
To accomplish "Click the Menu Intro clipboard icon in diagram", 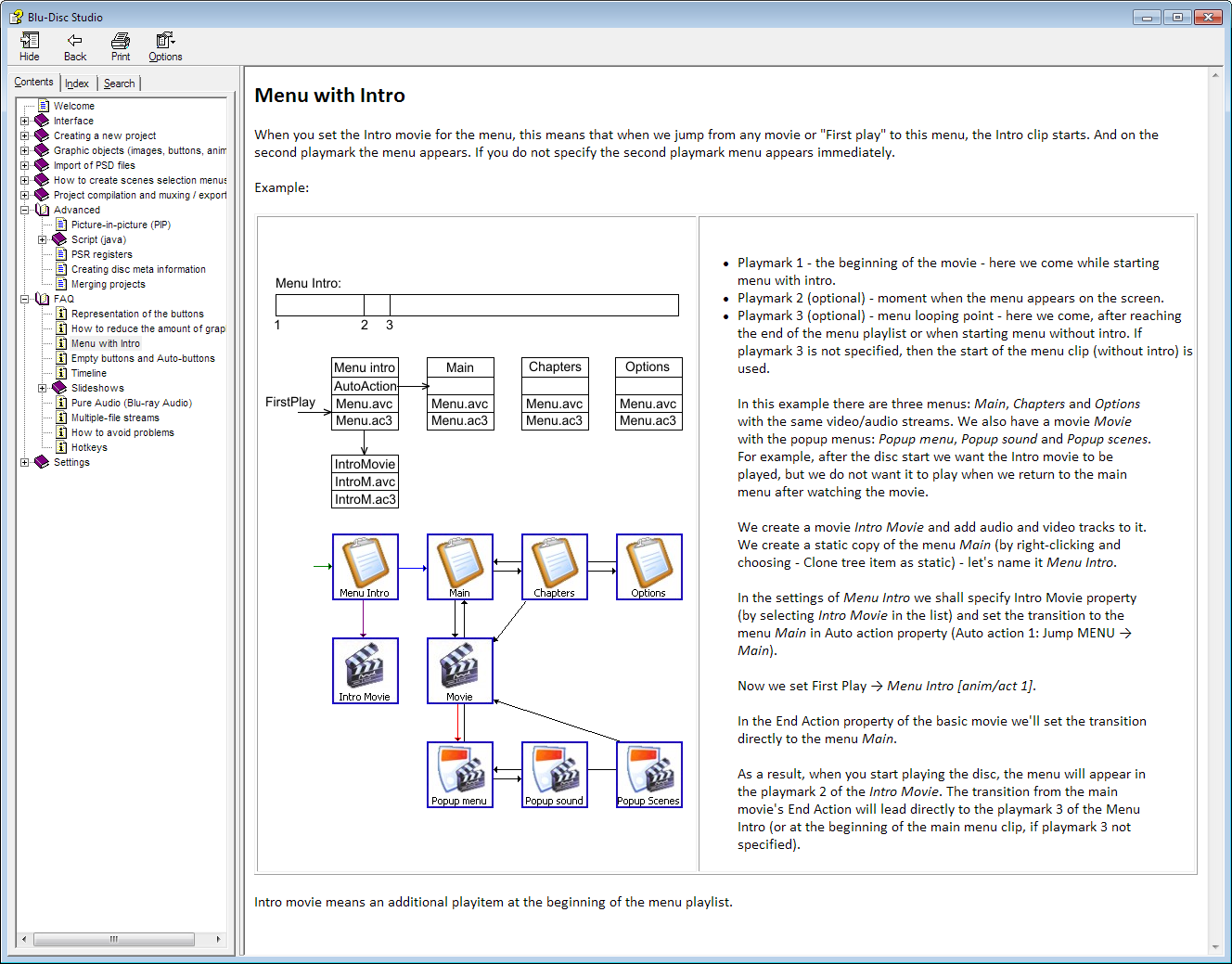I will (366, 567).
